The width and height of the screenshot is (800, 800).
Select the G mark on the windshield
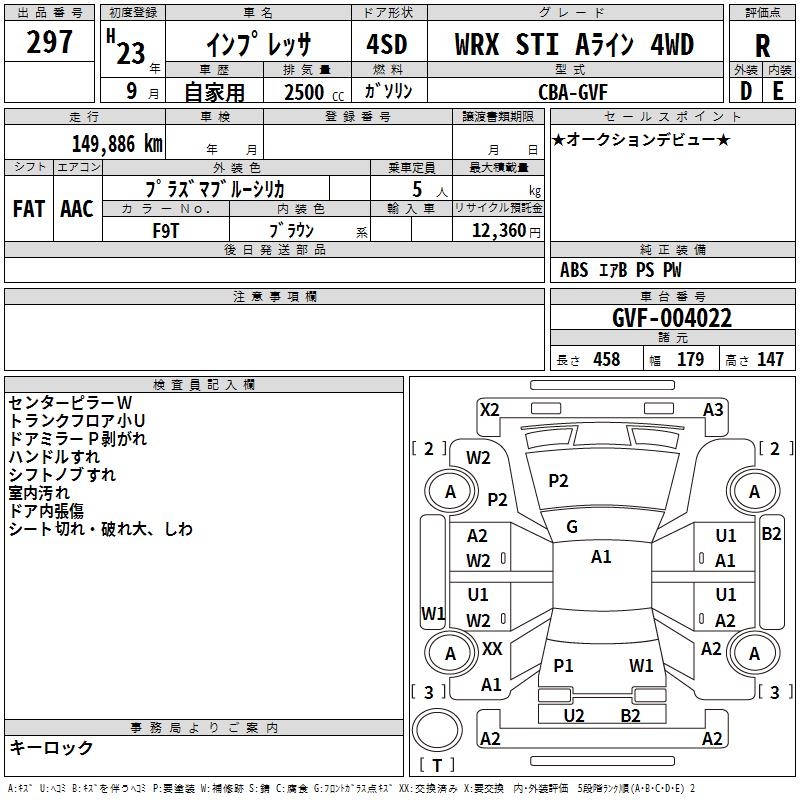click(572, 527)
